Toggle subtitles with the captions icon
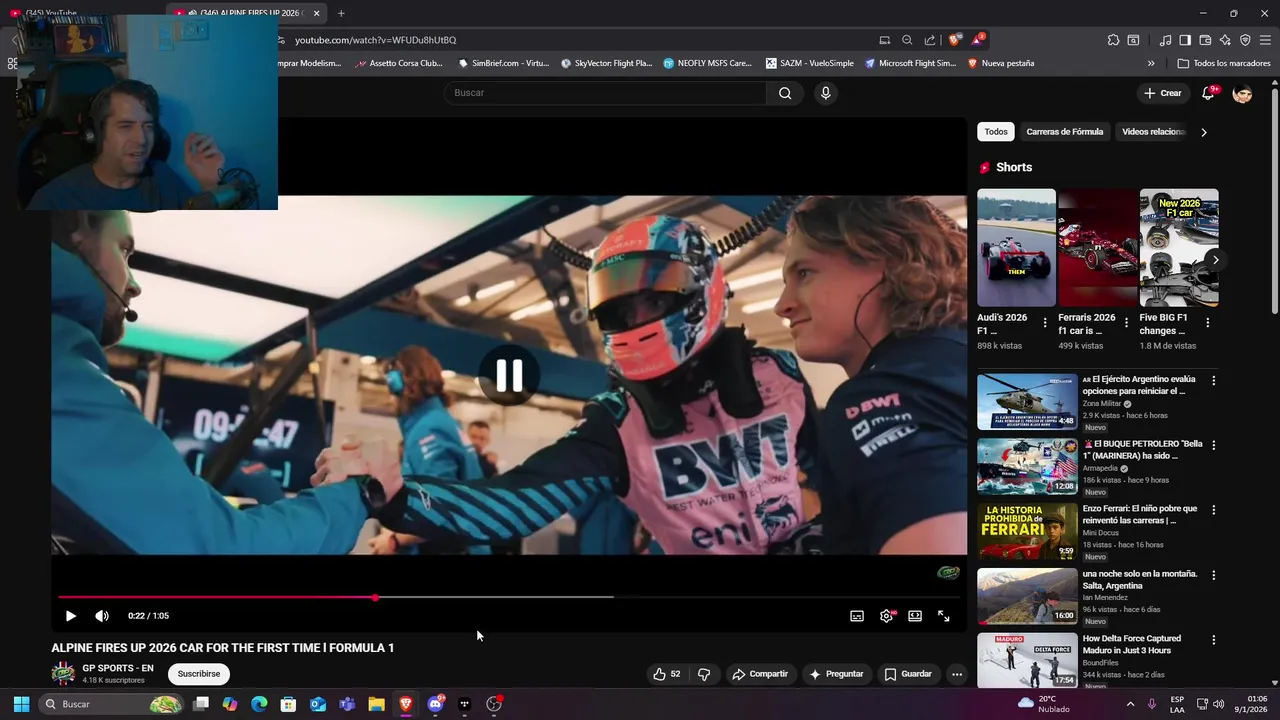 point(857,616)
